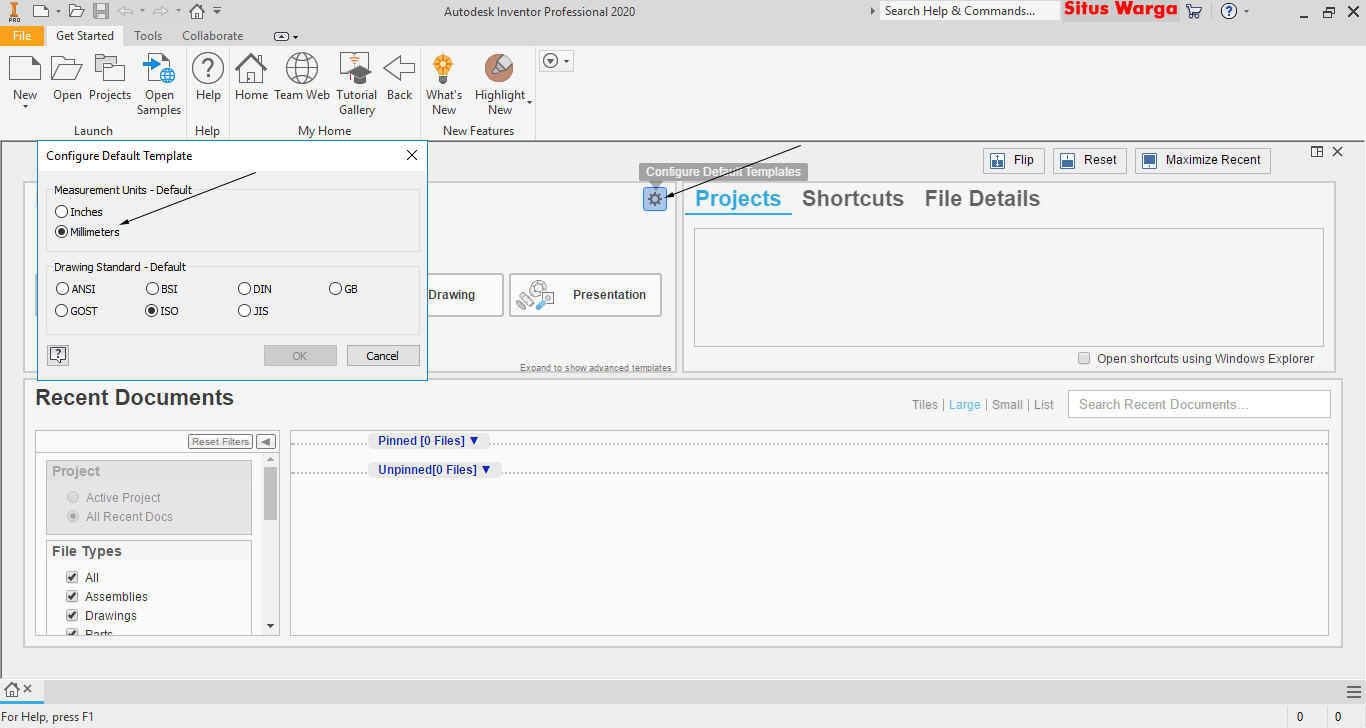The width and height of the screenshot is (1366, 728).
Task: Open the Projects ribbon icon
Action: coord(110,69)
